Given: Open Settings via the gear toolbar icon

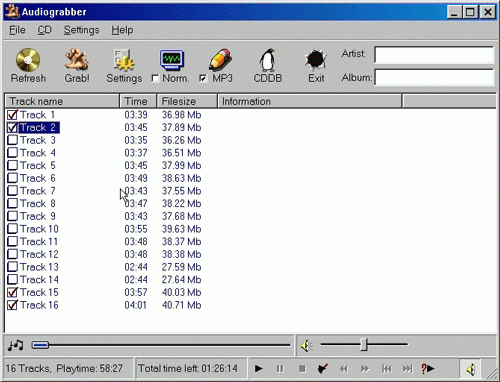Looking at the screenshot, I should pyautogui.click(x=124, y=60).
